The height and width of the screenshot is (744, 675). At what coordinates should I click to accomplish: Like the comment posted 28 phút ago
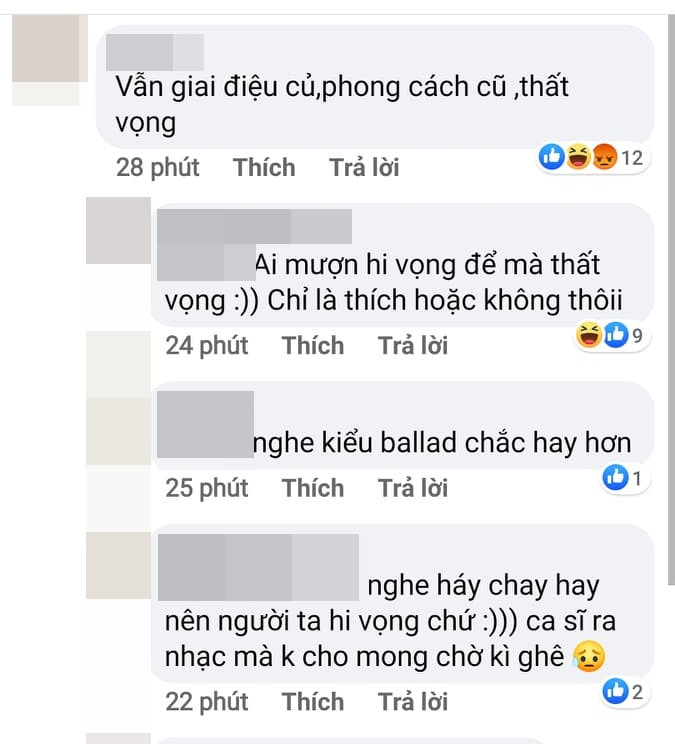(264, 167)
